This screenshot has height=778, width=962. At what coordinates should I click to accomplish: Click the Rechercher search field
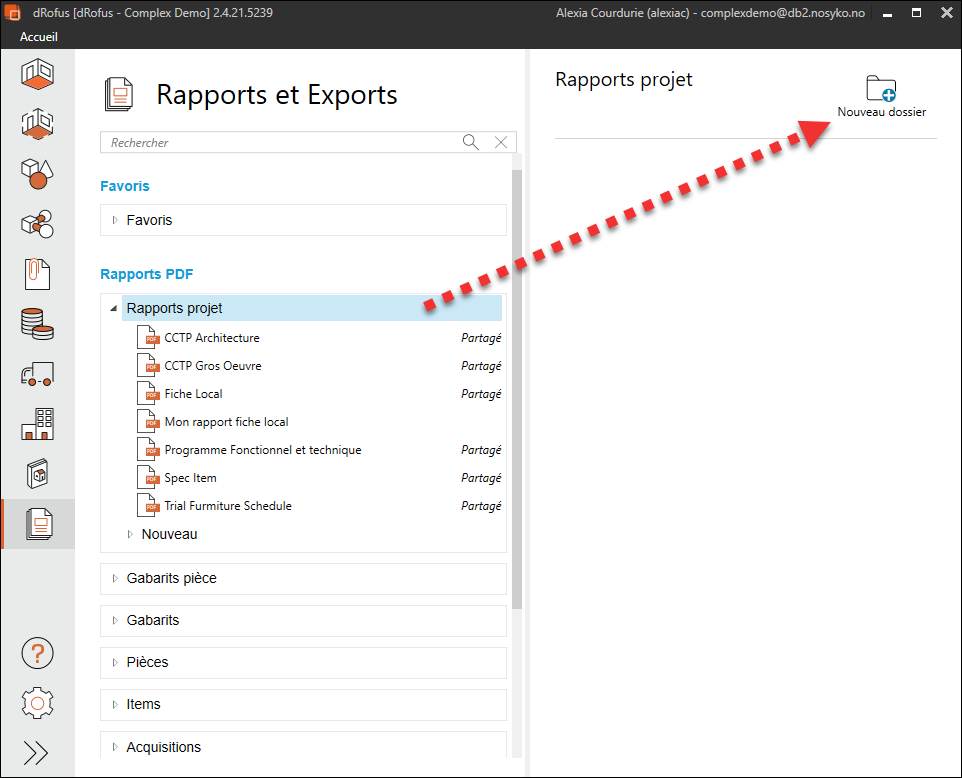pyautogui.click(x=280, y=143)
